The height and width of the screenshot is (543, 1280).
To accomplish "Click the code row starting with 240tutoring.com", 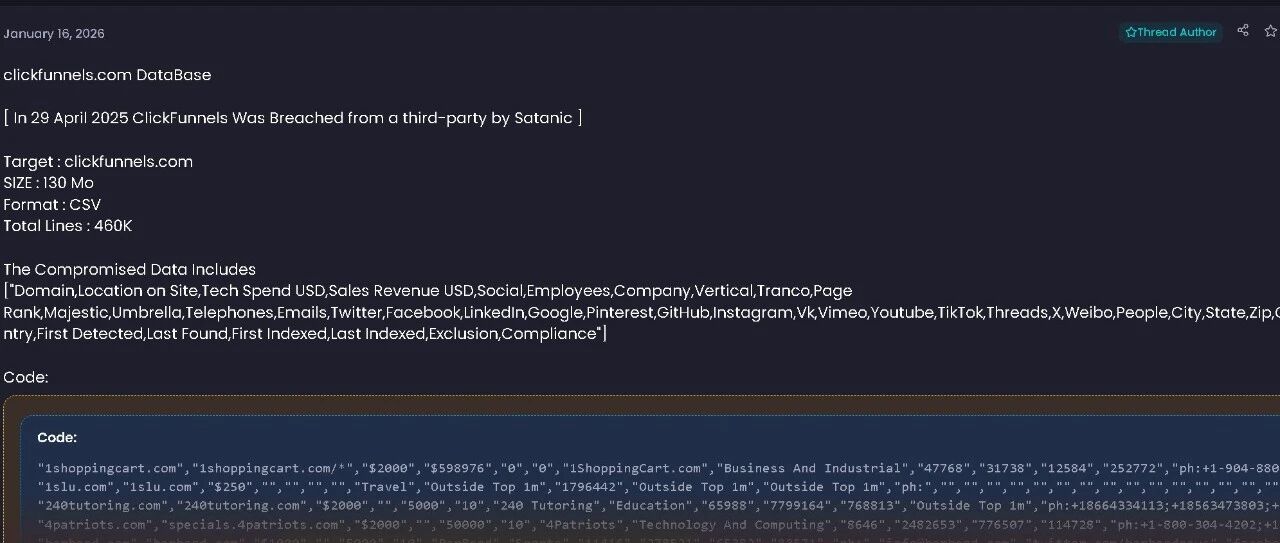I will [x=658, y=505].
